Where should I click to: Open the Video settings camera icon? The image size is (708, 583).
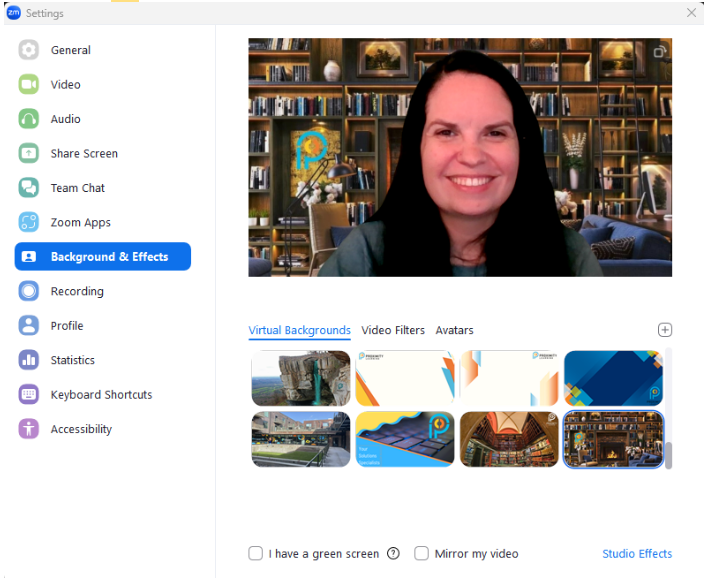[29, 85]
